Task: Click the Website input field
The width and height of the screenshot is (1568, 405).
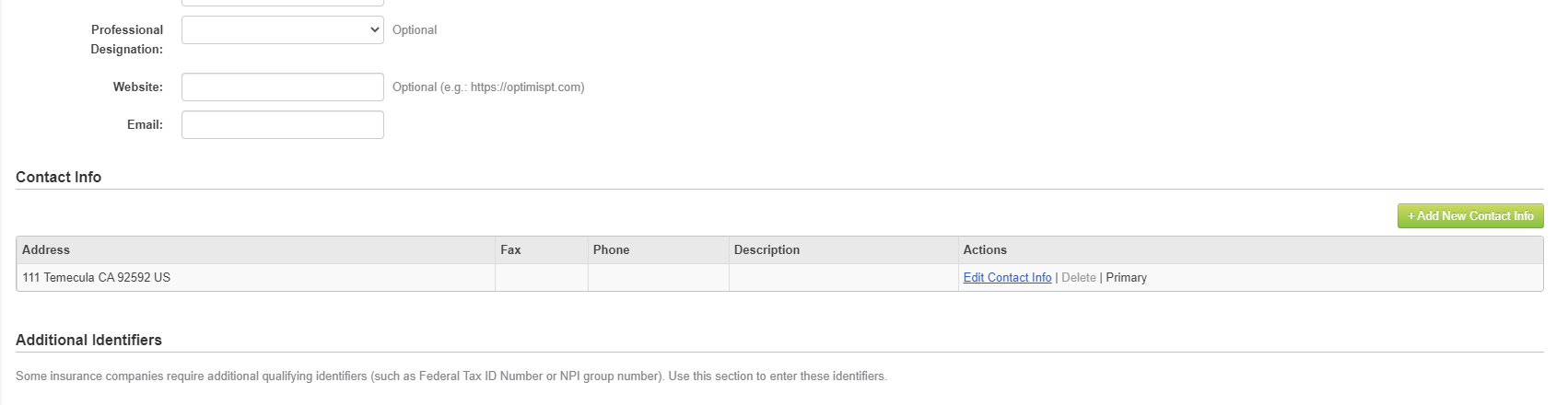Action: pyautogui.click(x=282, y=87)
